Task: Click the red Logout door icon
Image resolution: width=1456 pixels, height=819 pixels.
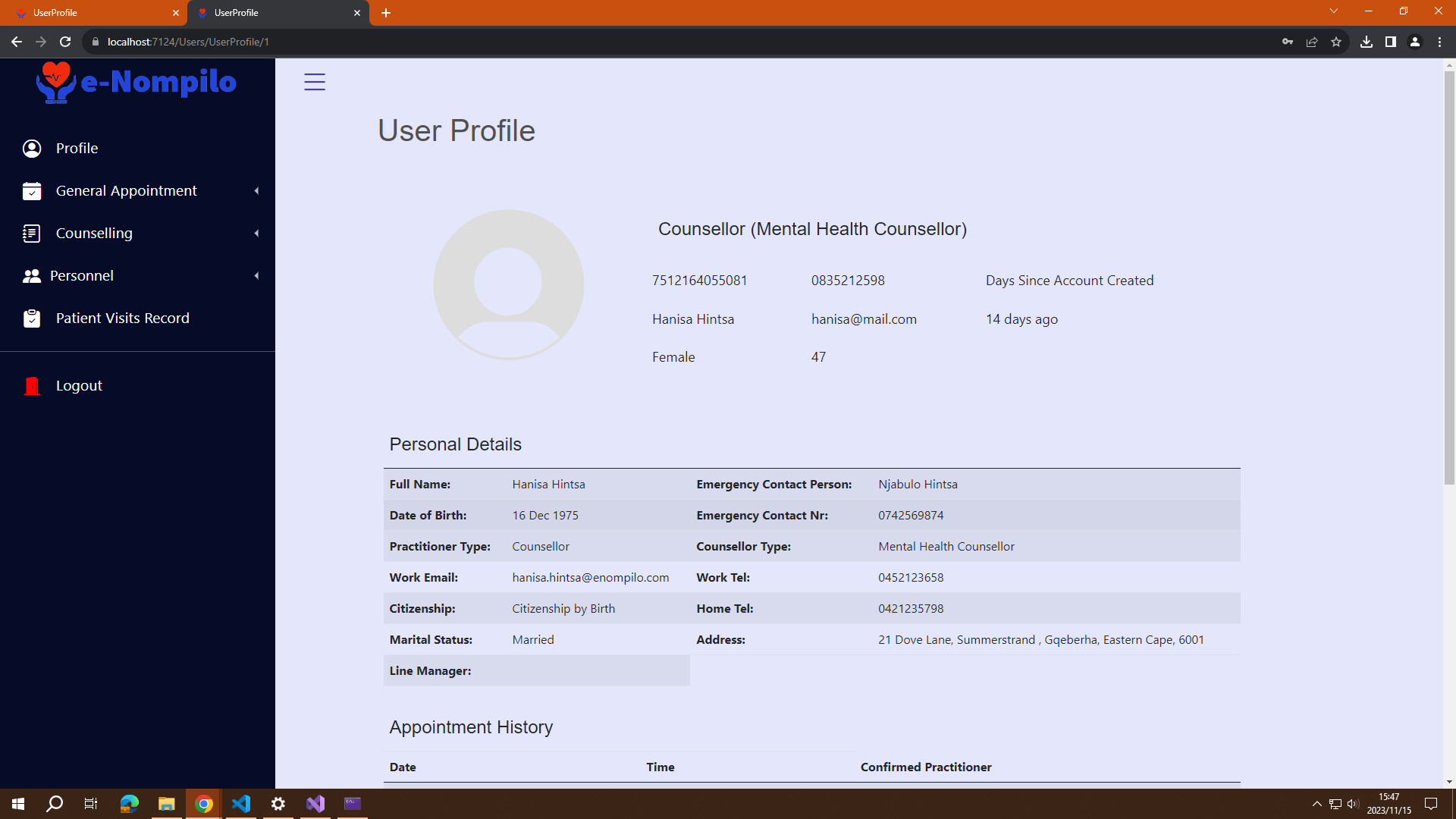Action: [32, 386]
